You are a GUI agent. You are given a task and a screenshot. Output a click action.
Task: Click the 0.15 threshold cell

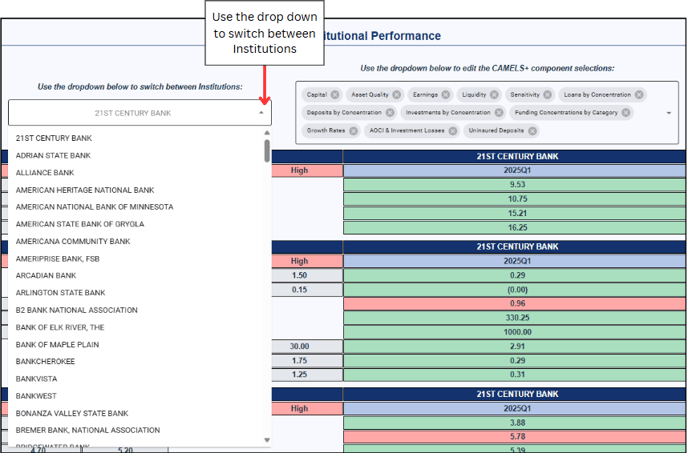pyautogui.click(x=307, y=290)
